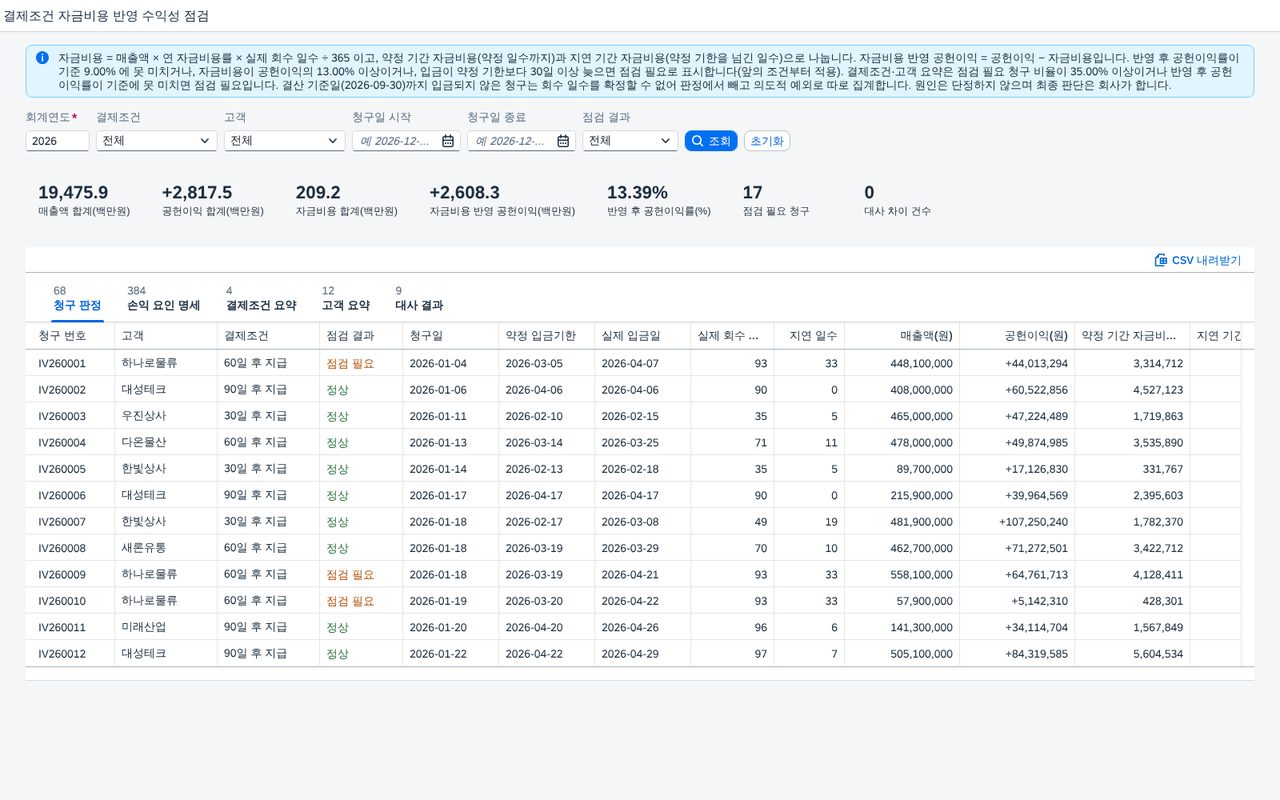Viewport: 1280px width, 800px height.
Task: Click contribution profit +107,250,240
Action: click(x=1033, y=522)
